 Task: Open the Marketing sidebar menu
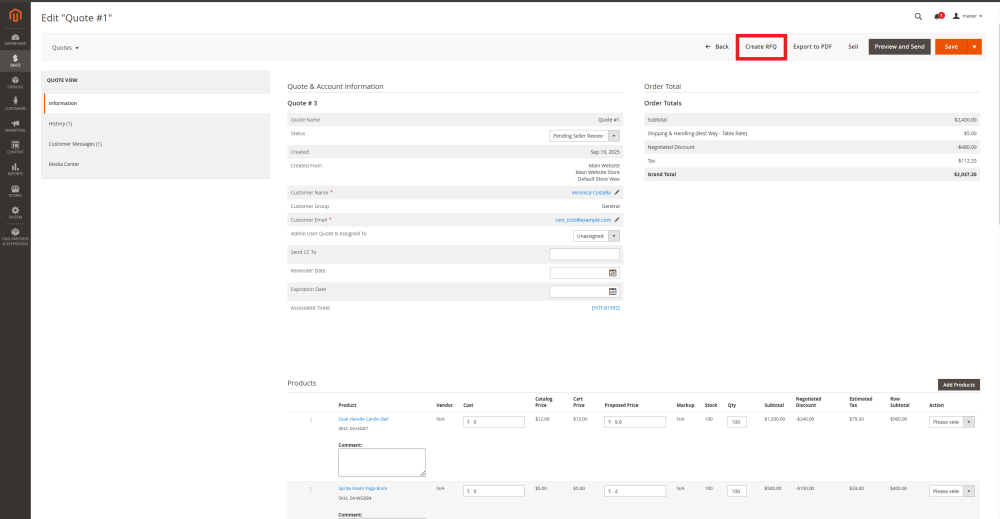15,125
